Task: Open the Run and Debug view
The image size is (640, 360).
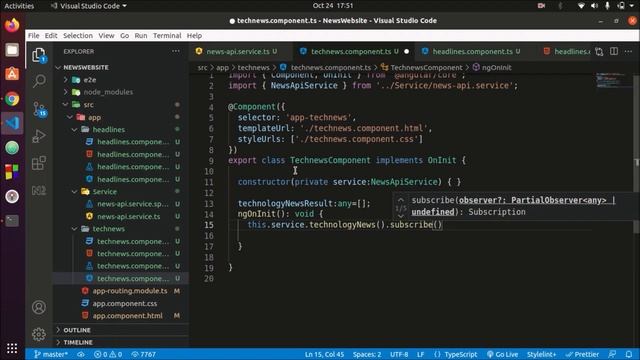Action: click(39, 136)
